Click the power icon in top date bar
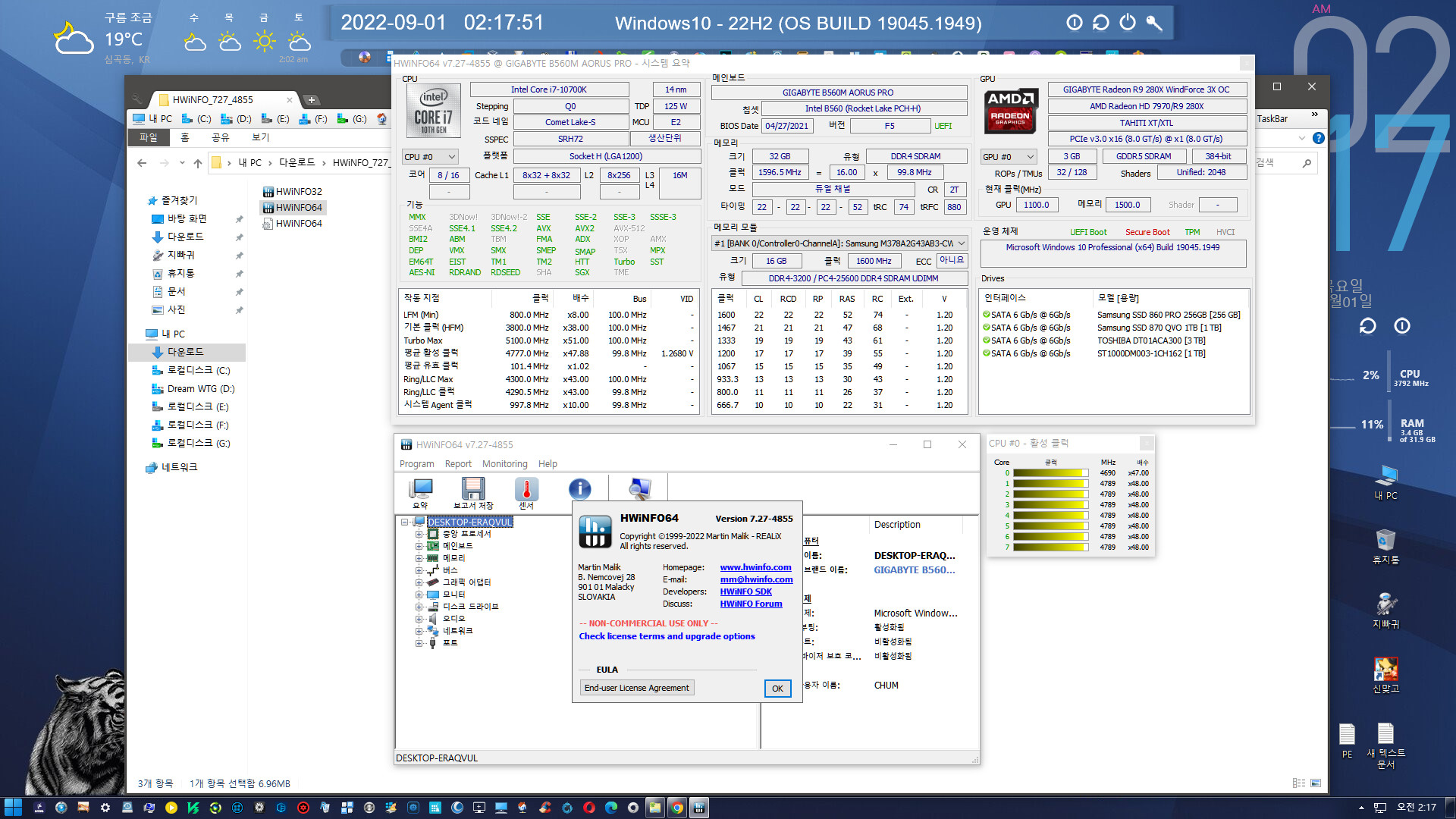 click(x=1128, y=22)
